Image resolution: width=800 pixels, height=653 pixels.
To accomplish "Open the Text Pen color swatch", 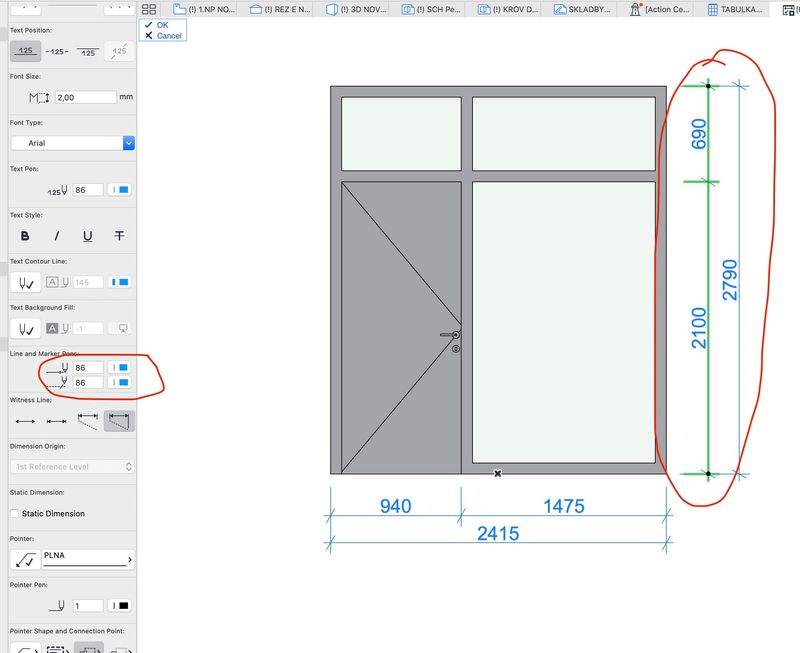I will pos(120,190).
